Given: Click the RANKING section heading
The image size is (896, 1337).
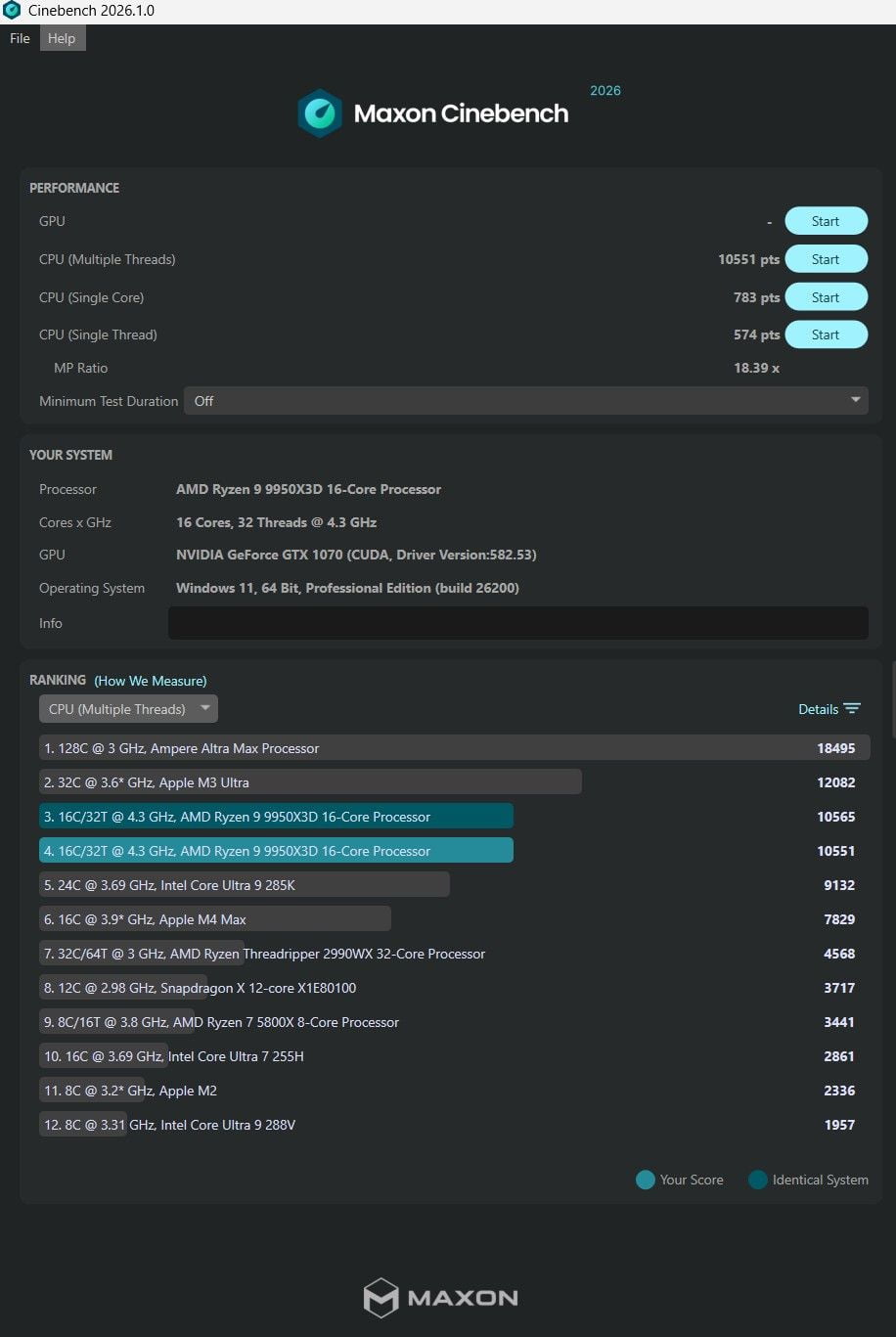Looking at the screenshot, I should (x=58, y=680).
